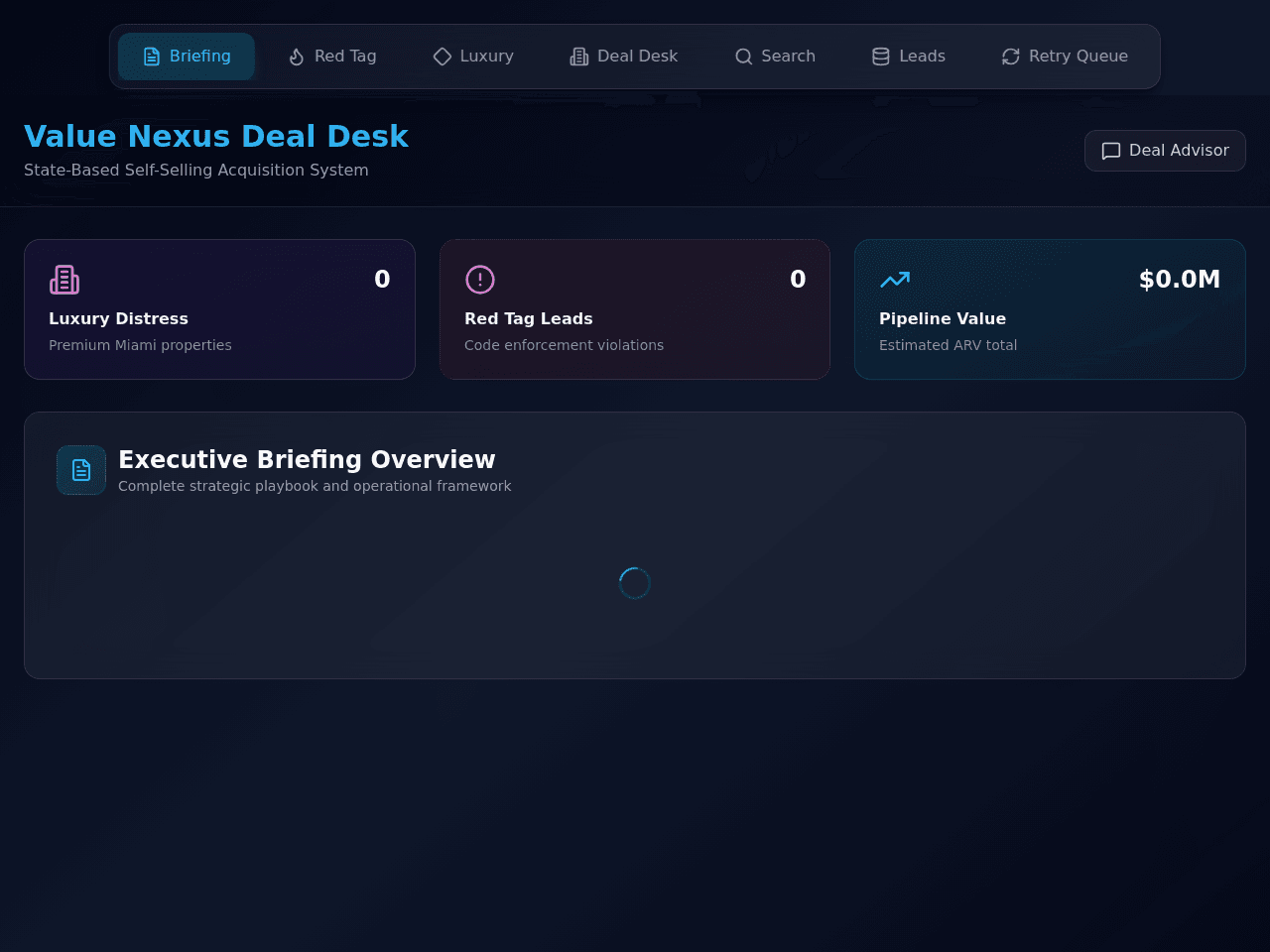Click the magnifier icon beside Search
1270x952 pixels.
(744, 57)
